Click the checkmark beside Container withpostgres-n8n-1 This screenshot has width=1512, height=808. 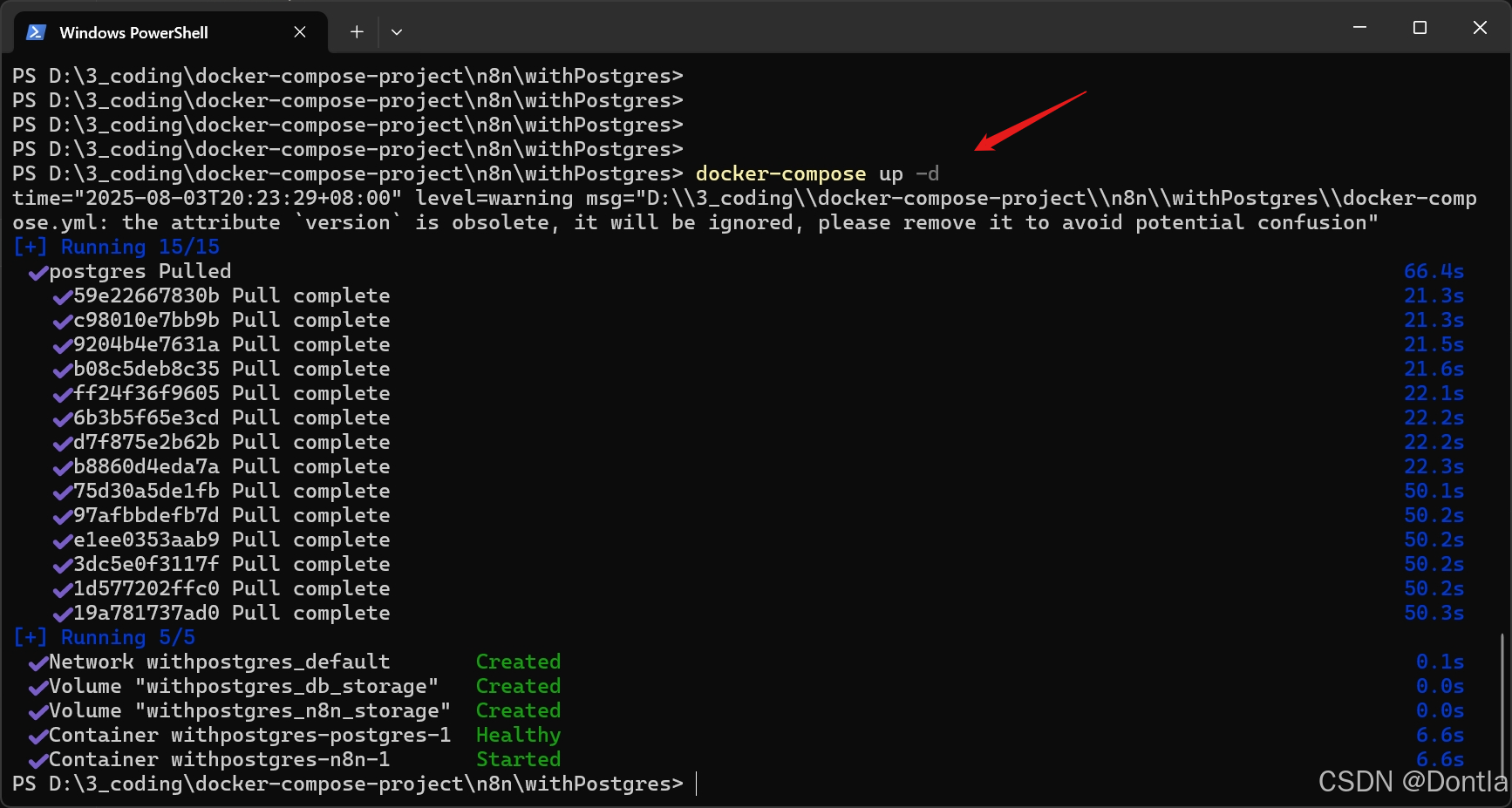[37, 760]
